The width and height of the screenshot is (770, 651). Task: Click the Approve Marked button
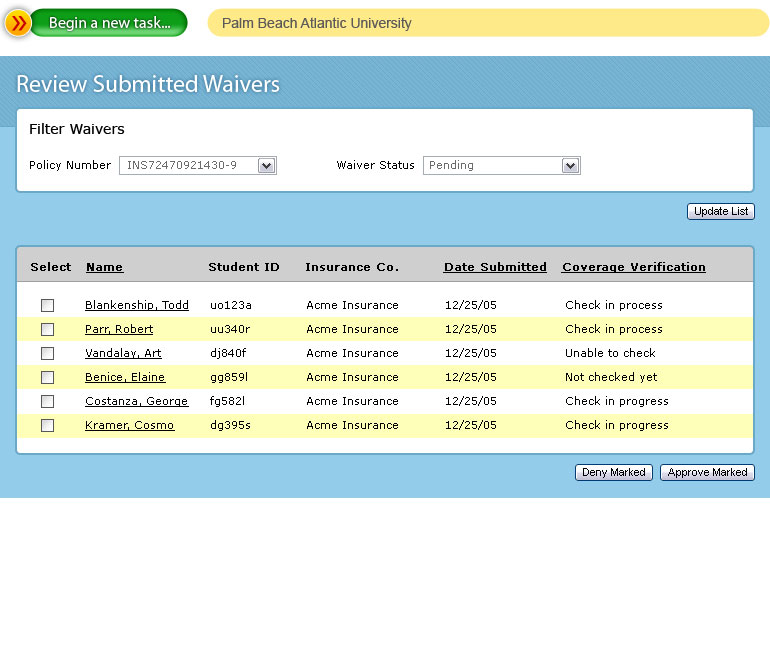707,472
